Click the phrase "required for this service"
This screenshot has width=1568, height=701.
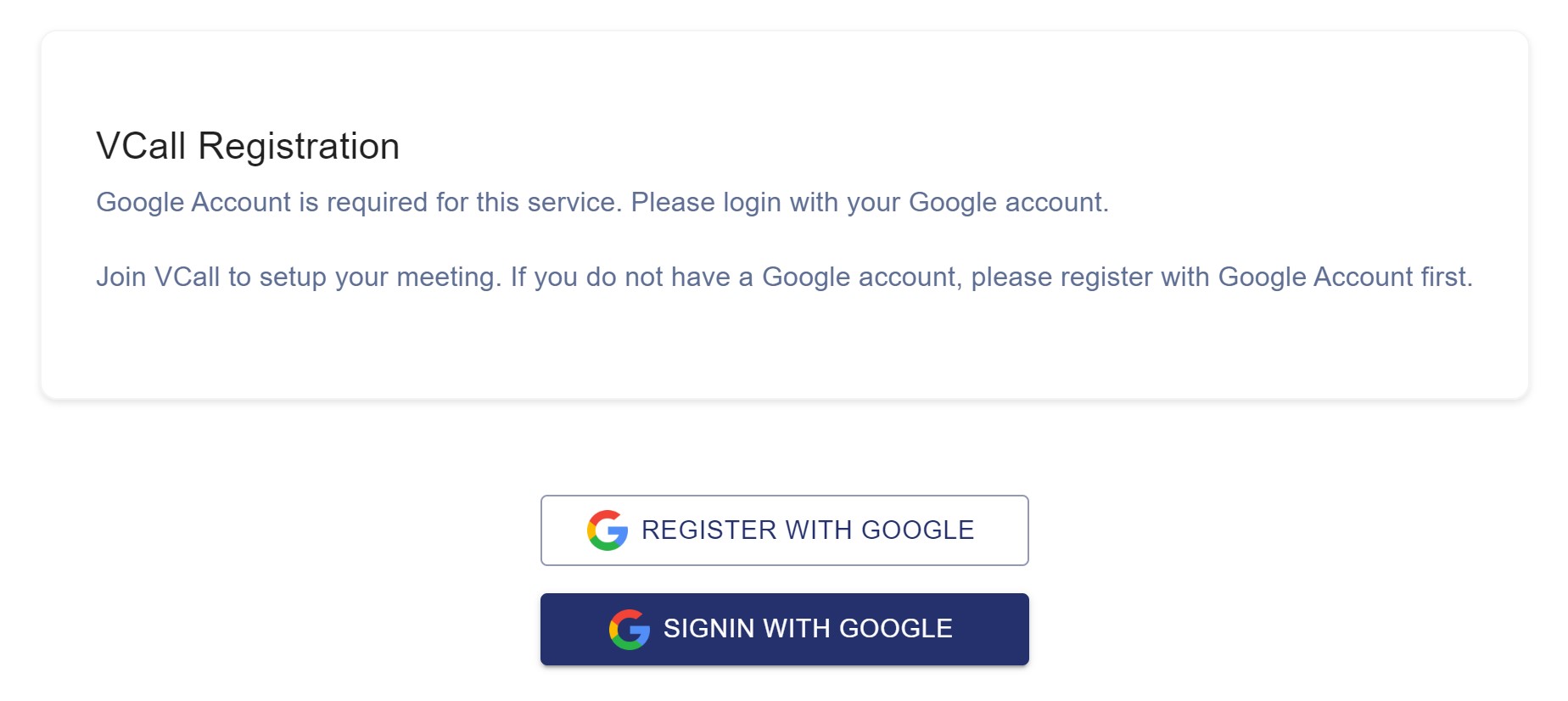click(x=474, y=202)
